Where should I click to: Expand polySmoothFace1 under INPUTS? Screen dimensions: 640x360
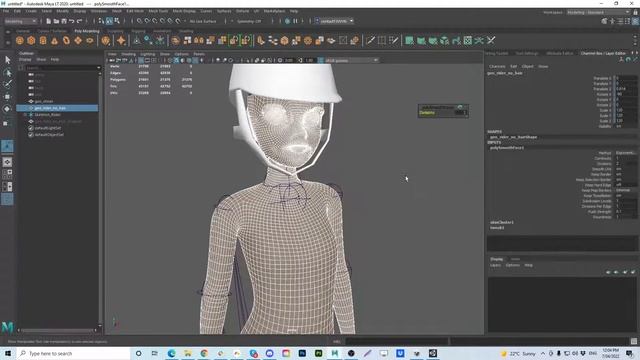[507, 148]
